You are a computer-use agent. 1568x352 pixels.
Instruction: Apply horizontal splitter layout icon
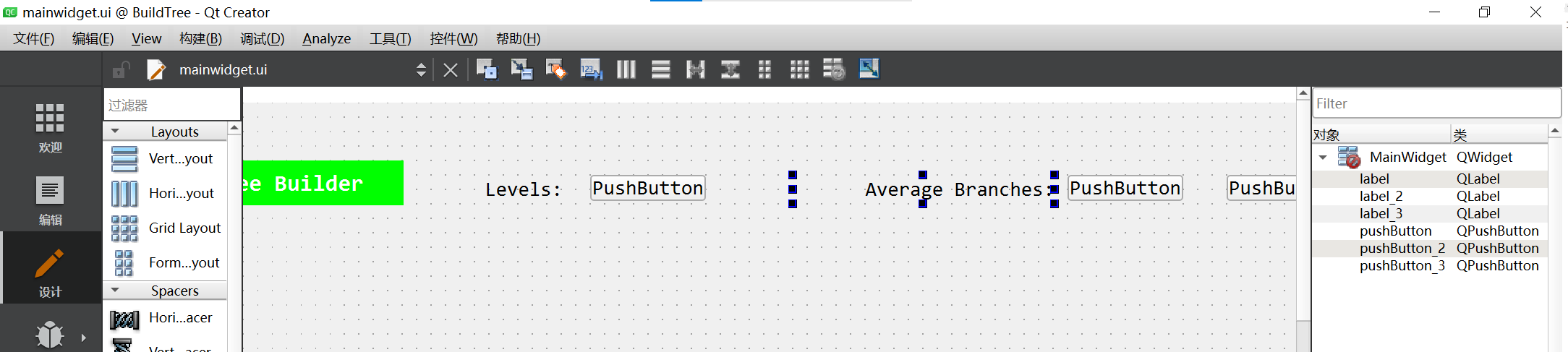tap(695, 69)
